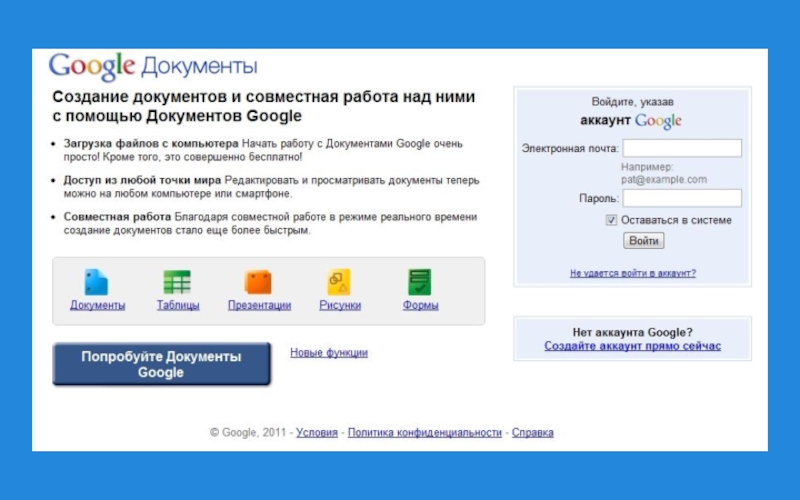The image size is (800, 500).
Task: Click the Google Документы logo
Action: click(153, 66)
